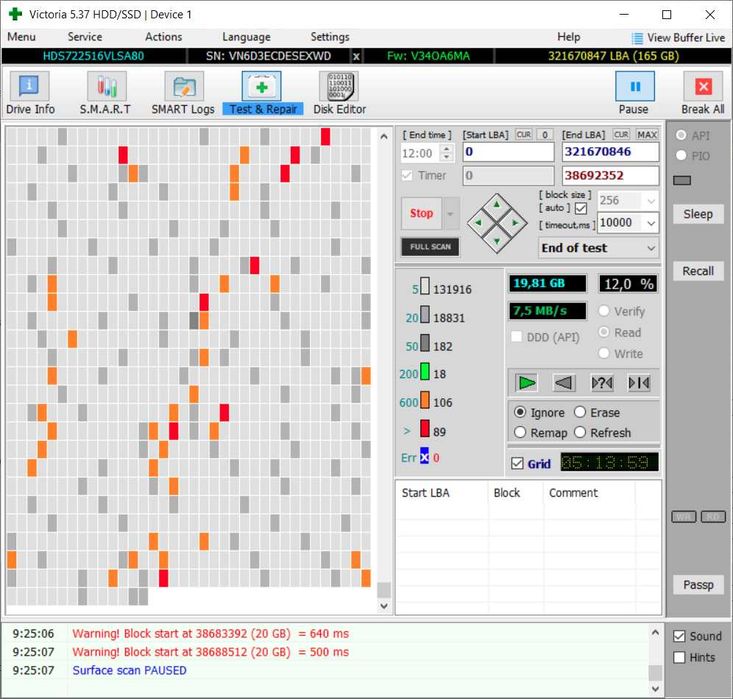Toggle the Timer checkbox

407,175
